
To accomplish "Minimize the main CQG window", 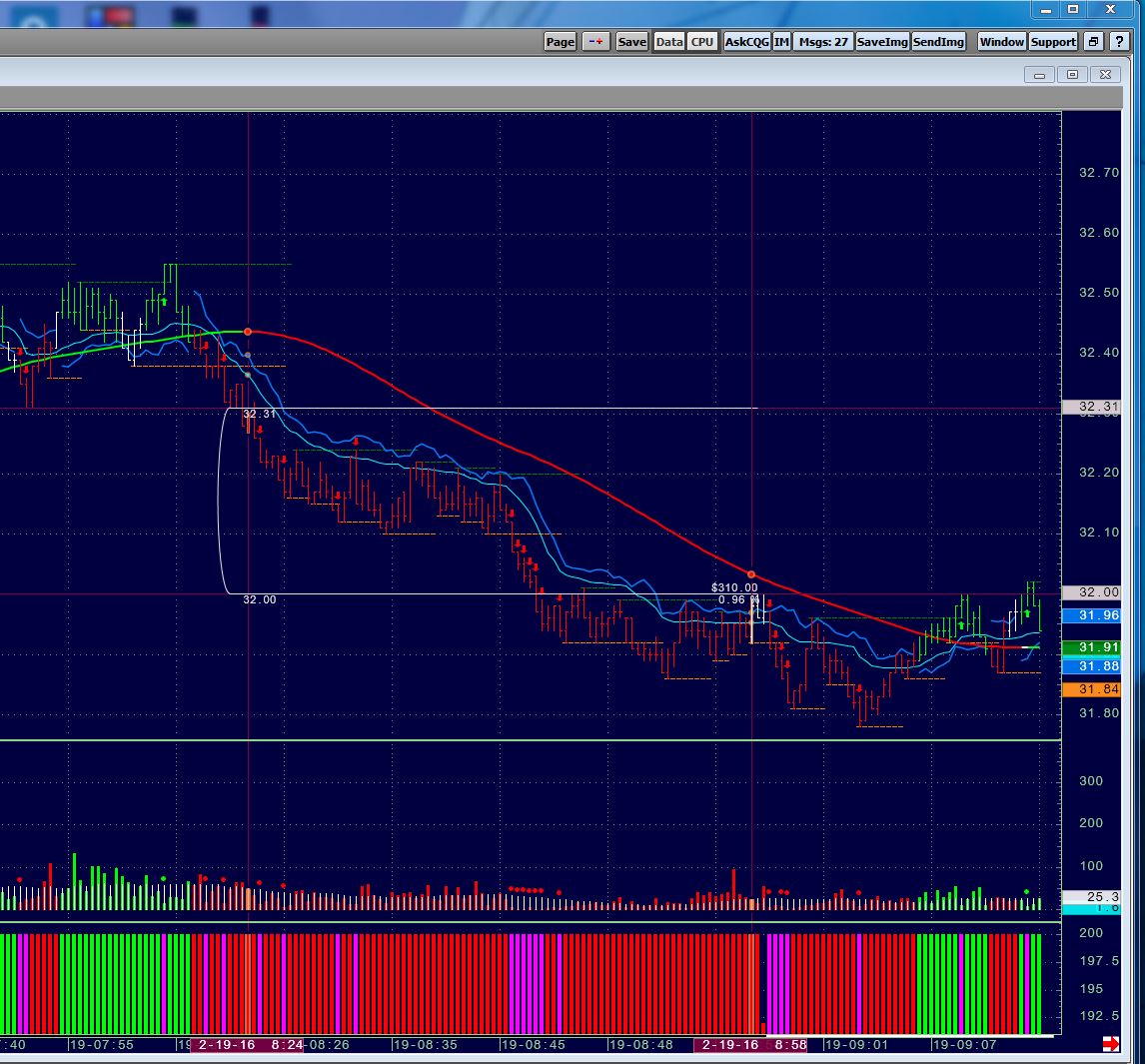I will [x=1046, y=10].
